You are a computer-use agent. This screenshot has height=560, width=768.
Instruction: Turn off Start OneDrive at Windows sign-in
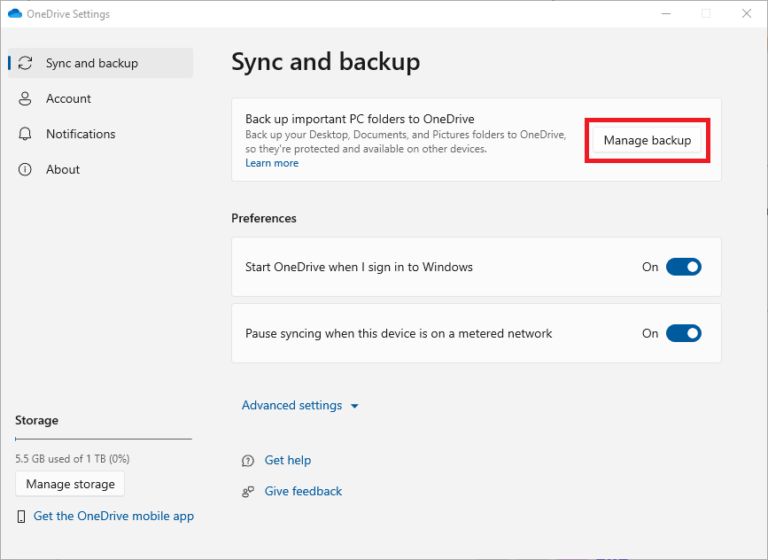[684, 267]
